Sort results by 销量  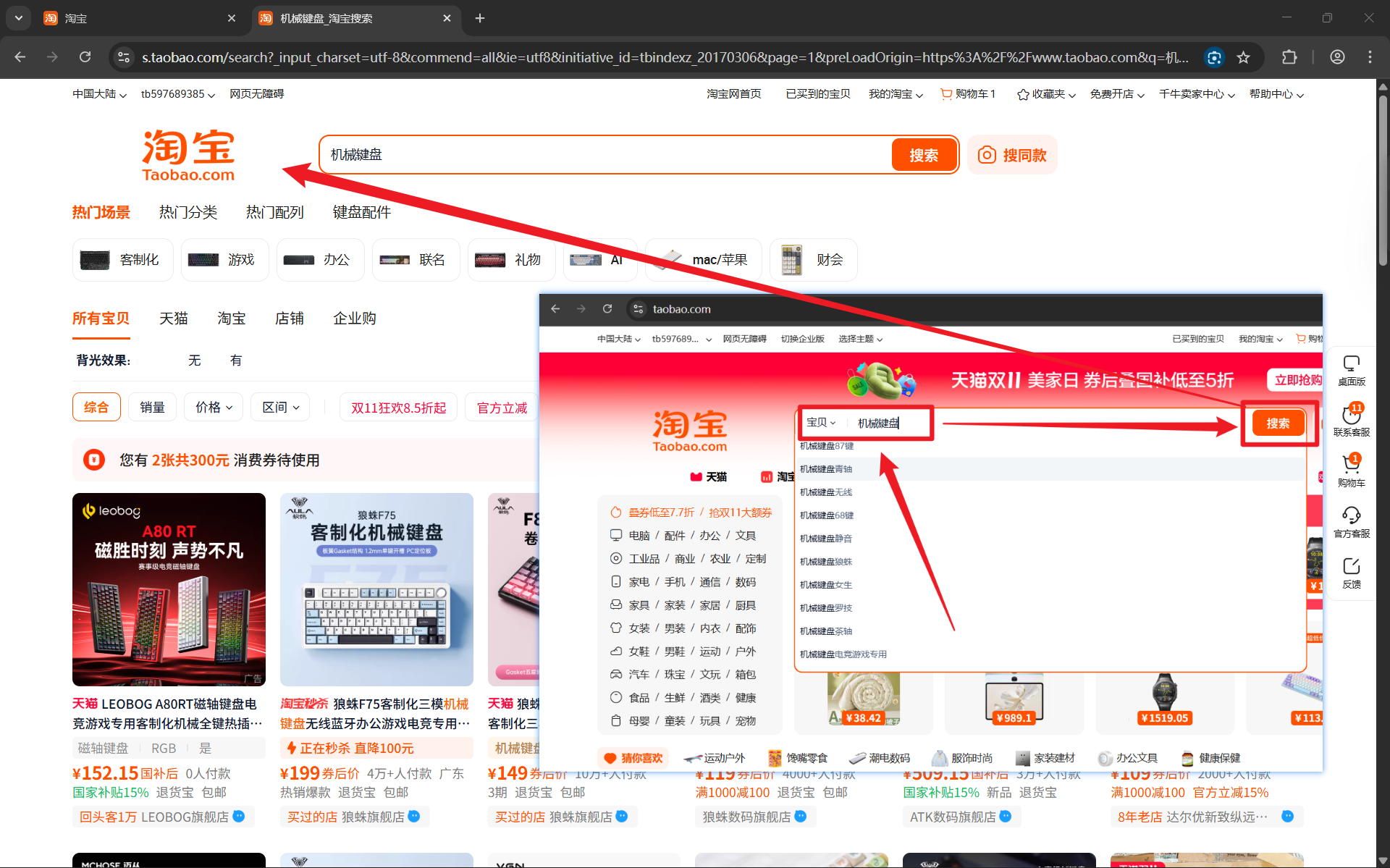pos(152,408)
